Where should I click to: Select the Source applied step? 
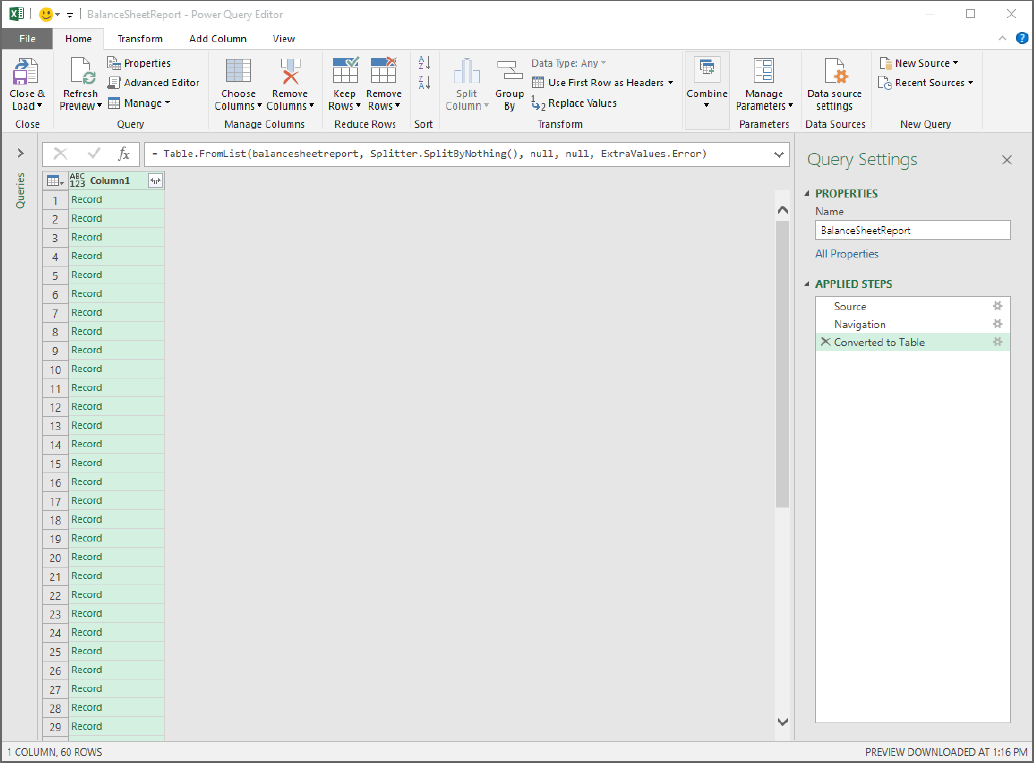coord(913,306)
